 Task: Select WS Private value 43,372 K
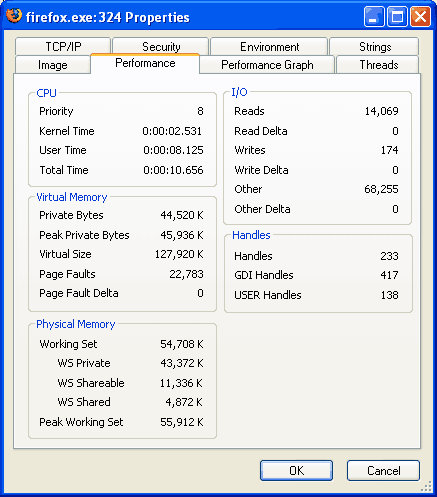point(182,363)
